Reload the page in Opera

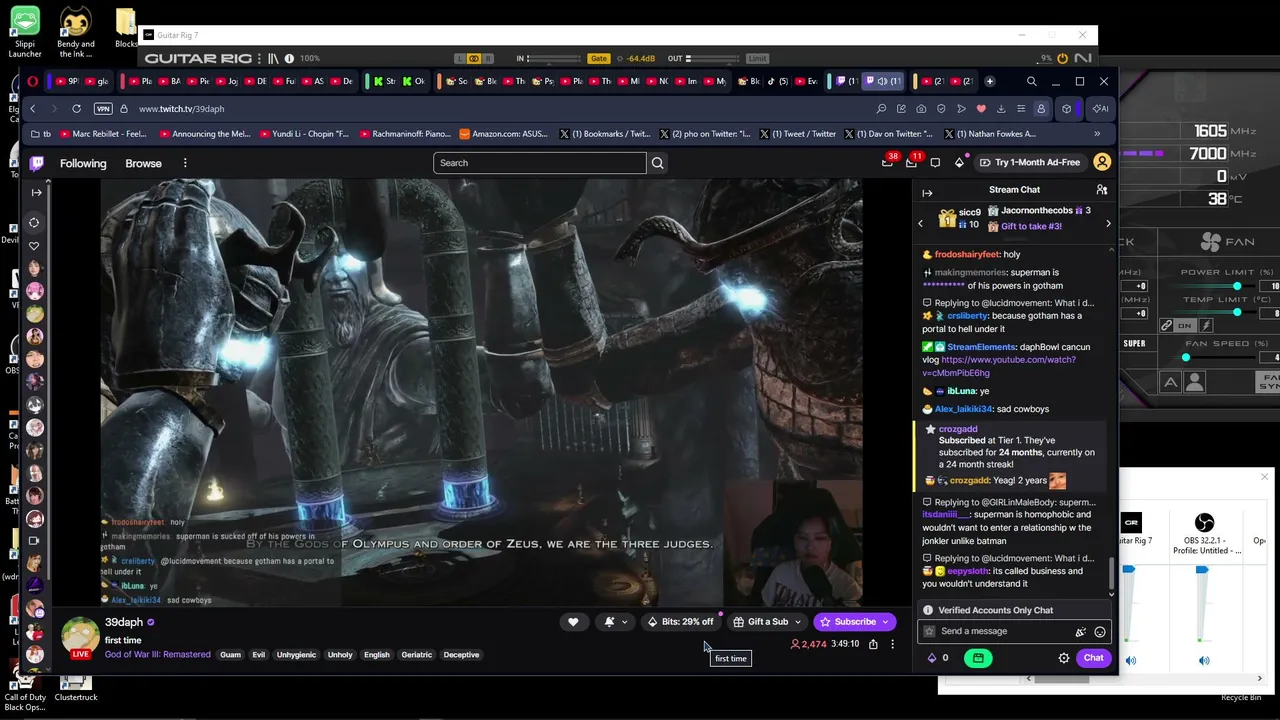(x=76, y=109)
